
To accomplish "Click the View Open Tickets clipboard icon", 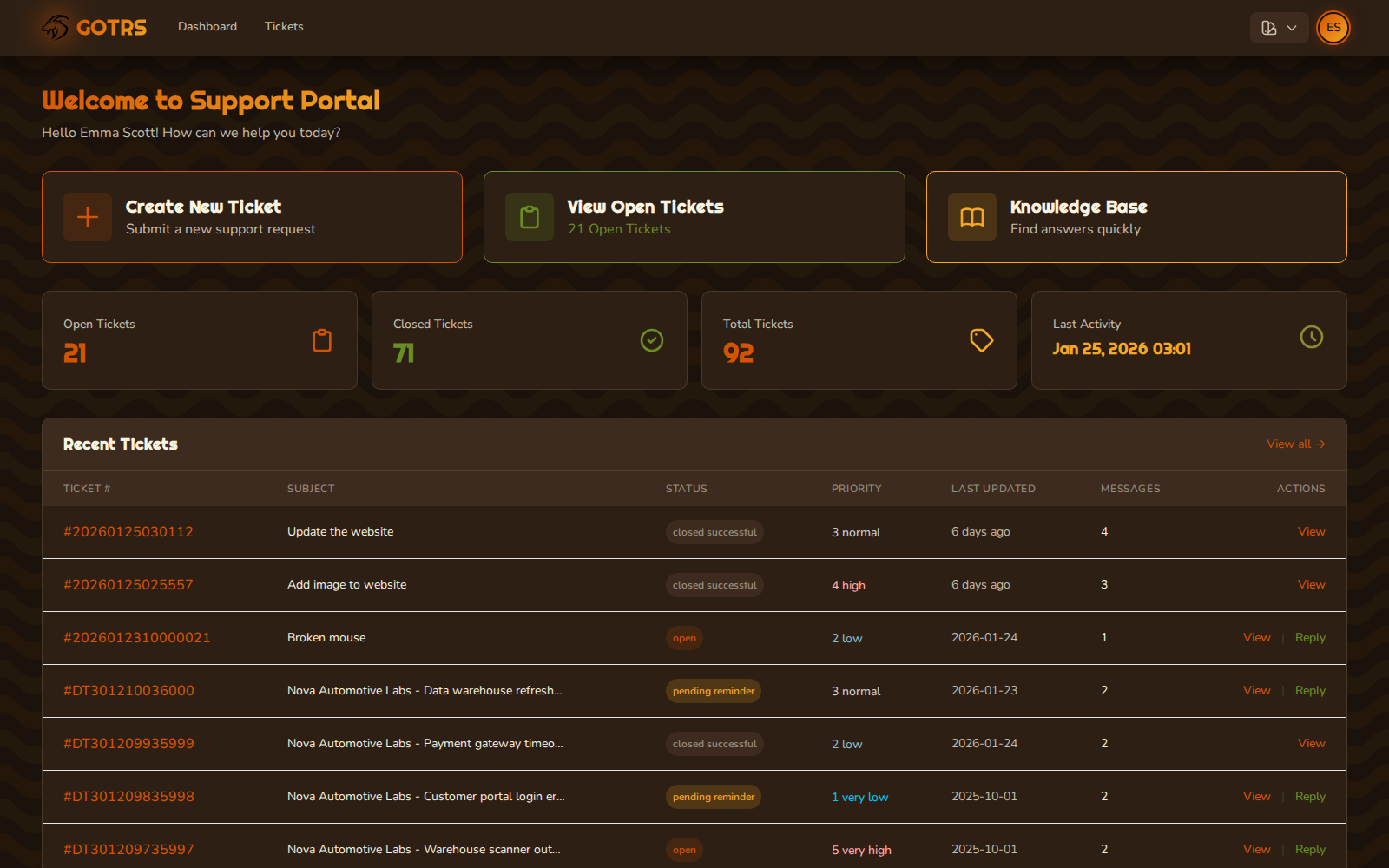I will pos(530,217).
